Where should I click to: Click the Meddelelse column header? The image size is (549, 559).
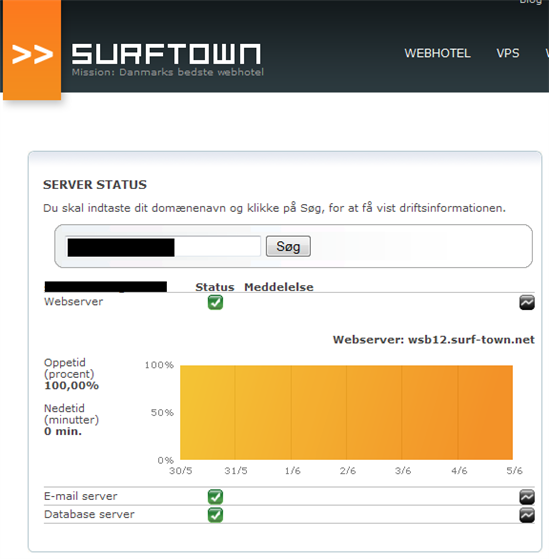tap(279, 287)
